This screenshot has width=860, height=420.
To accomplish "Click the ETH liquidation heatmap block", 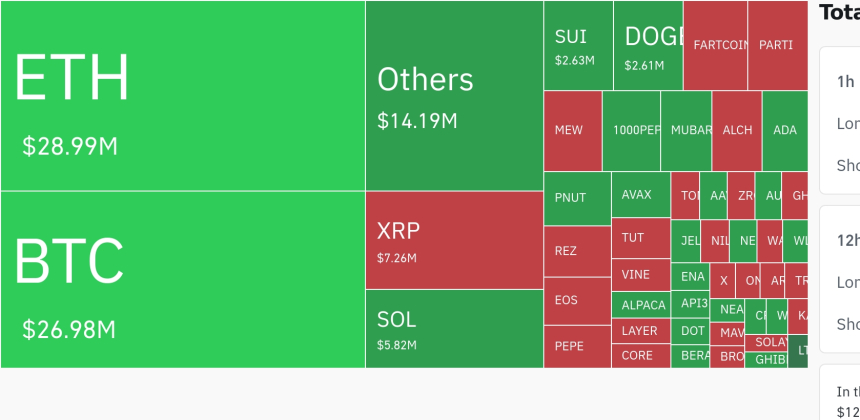I will 182,96.
